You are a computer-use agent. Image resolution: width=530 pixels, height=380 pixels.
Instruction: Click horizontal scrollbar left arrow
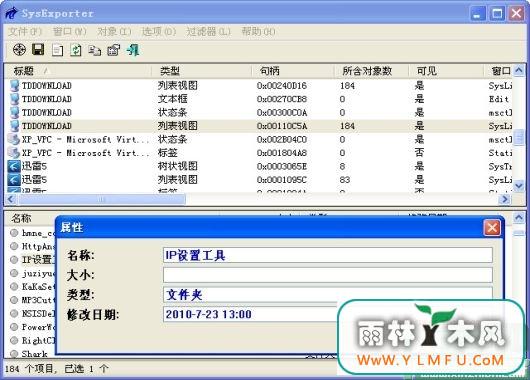[11, 199]
